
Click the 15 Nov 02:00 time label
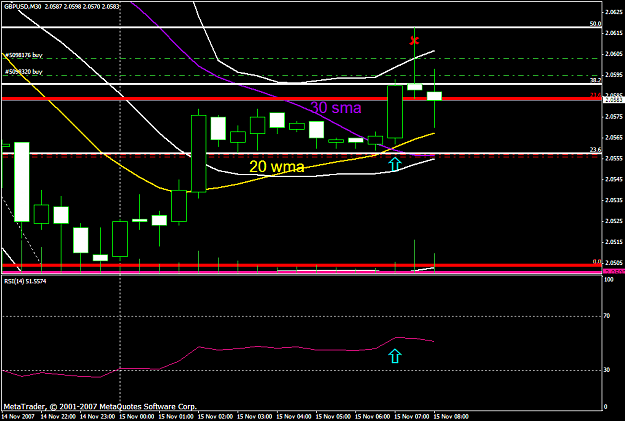(215, 417)
